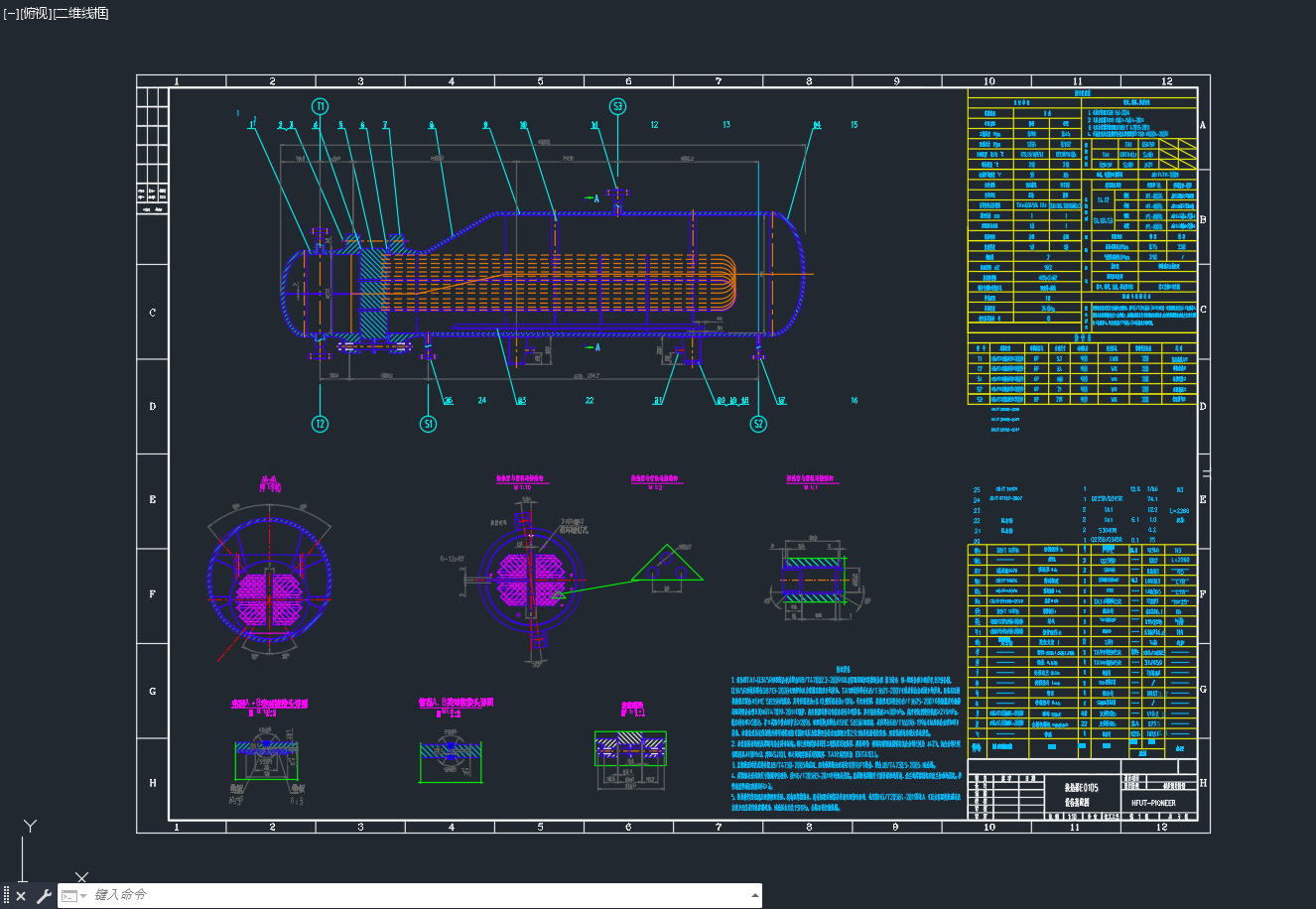Click part callout number 24 below vessel
Viewport: 1316px width, 909px height.
coord(482,401)
